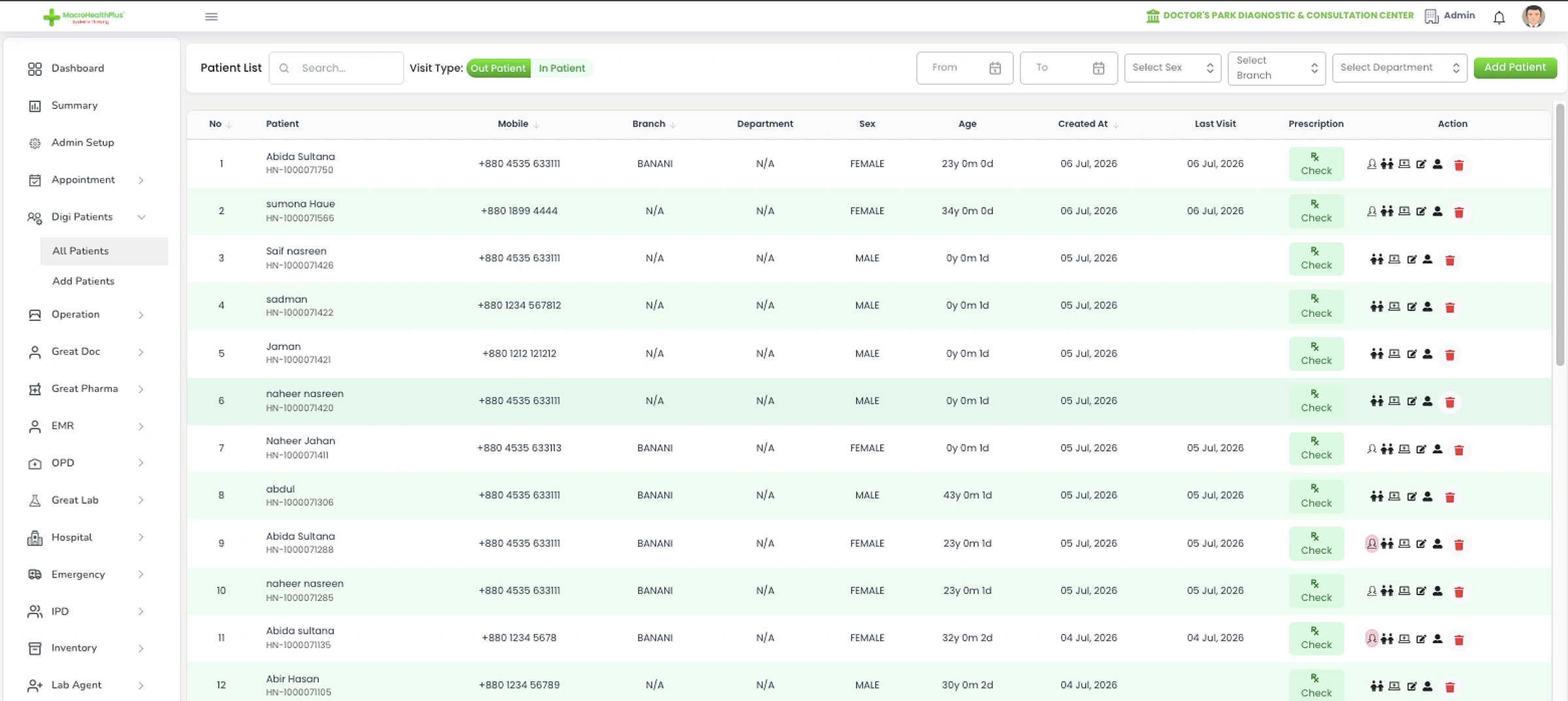Delete patient naheer nasreen HN-1000071420
1568x701 pixels.
1449,402
